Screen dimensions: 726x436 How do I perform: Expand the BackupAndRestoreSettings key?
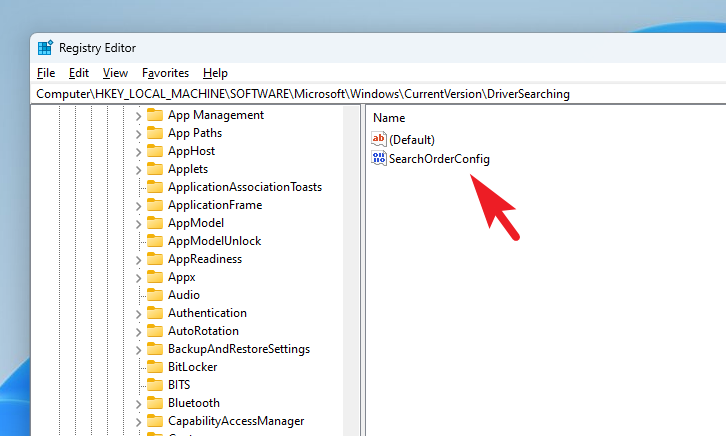pos(138,350)
